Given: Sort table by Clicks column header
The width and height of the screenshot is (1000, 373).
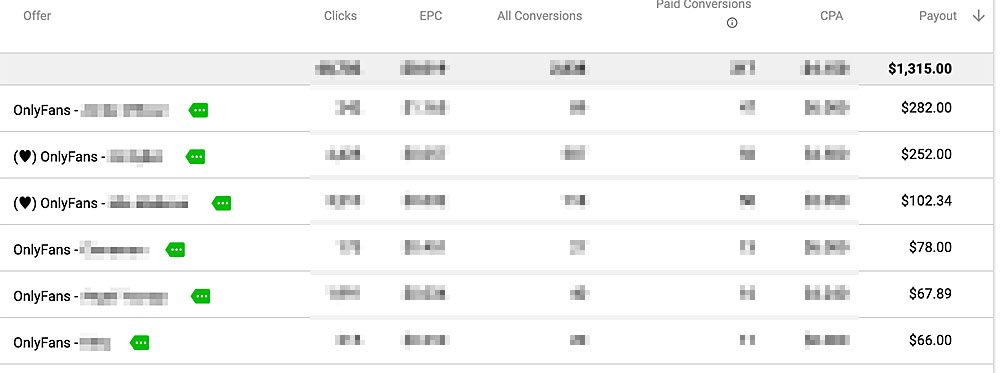Looking at the screenshot, I should 341,16.
